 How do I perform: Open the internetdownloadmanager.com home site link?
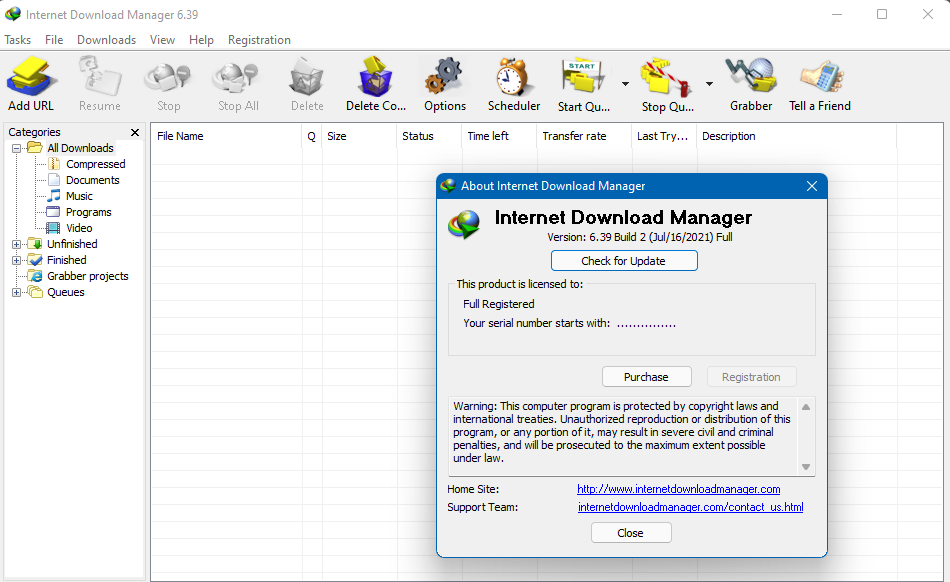tap(679, 489)
